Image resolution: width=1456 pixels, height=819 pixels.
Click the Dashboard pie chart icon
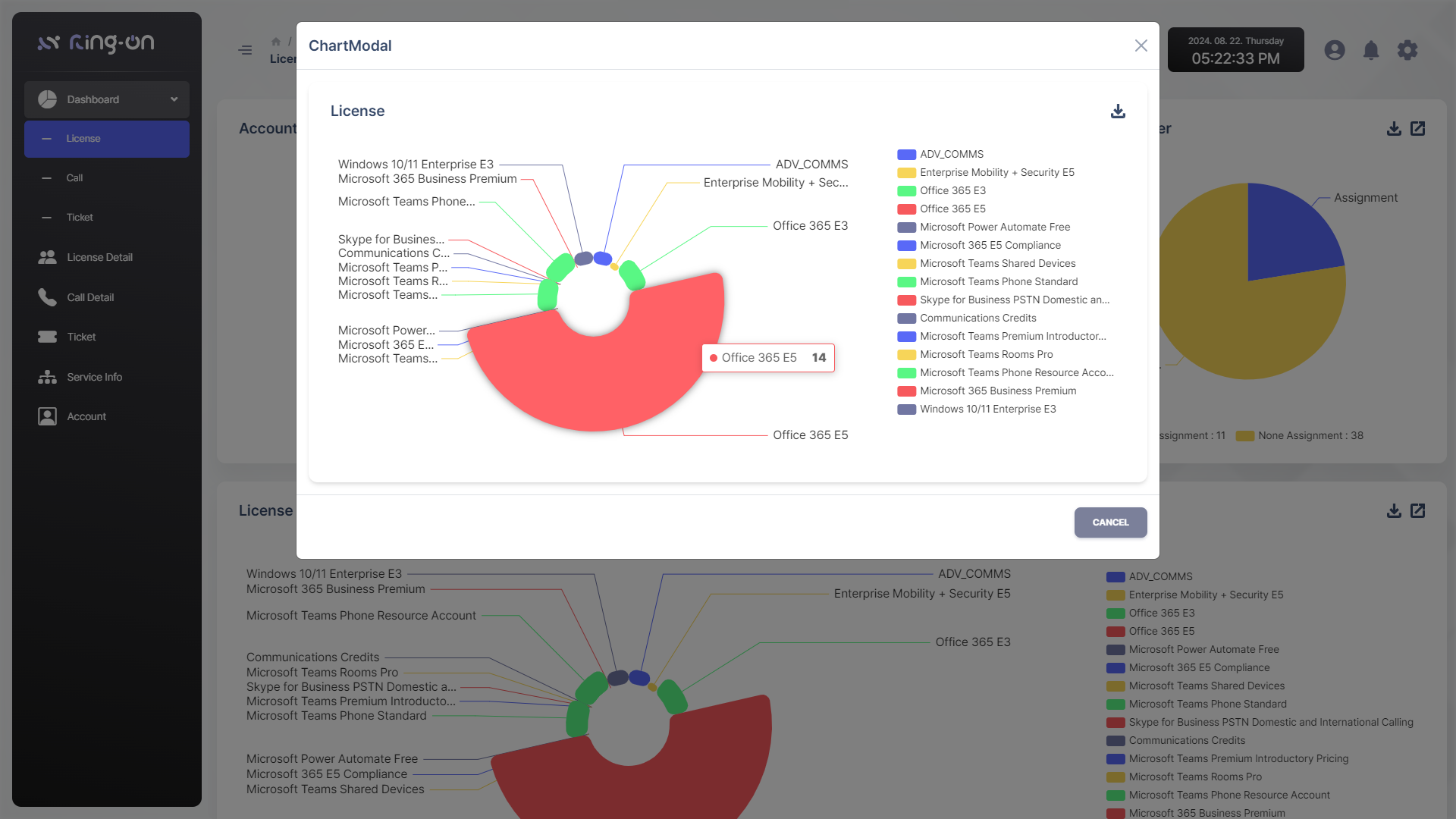(x=48, y=99)
